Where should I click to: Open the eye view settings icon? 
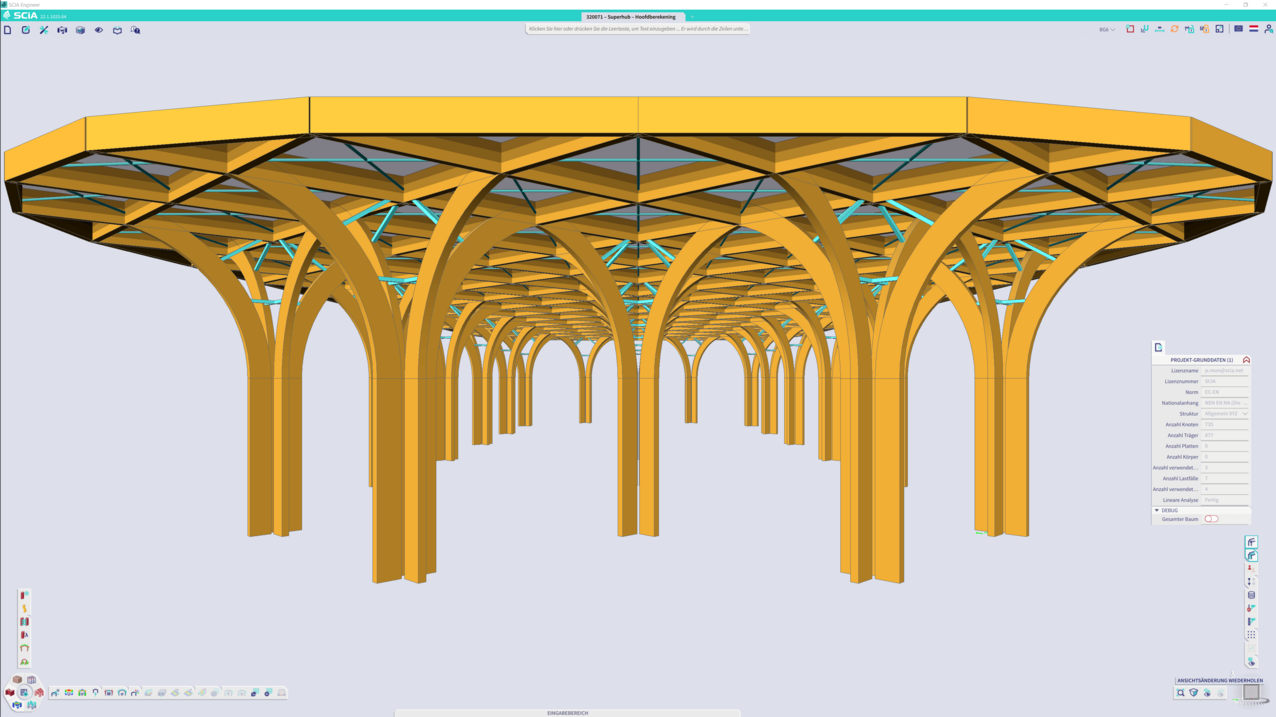click(99, 30)
